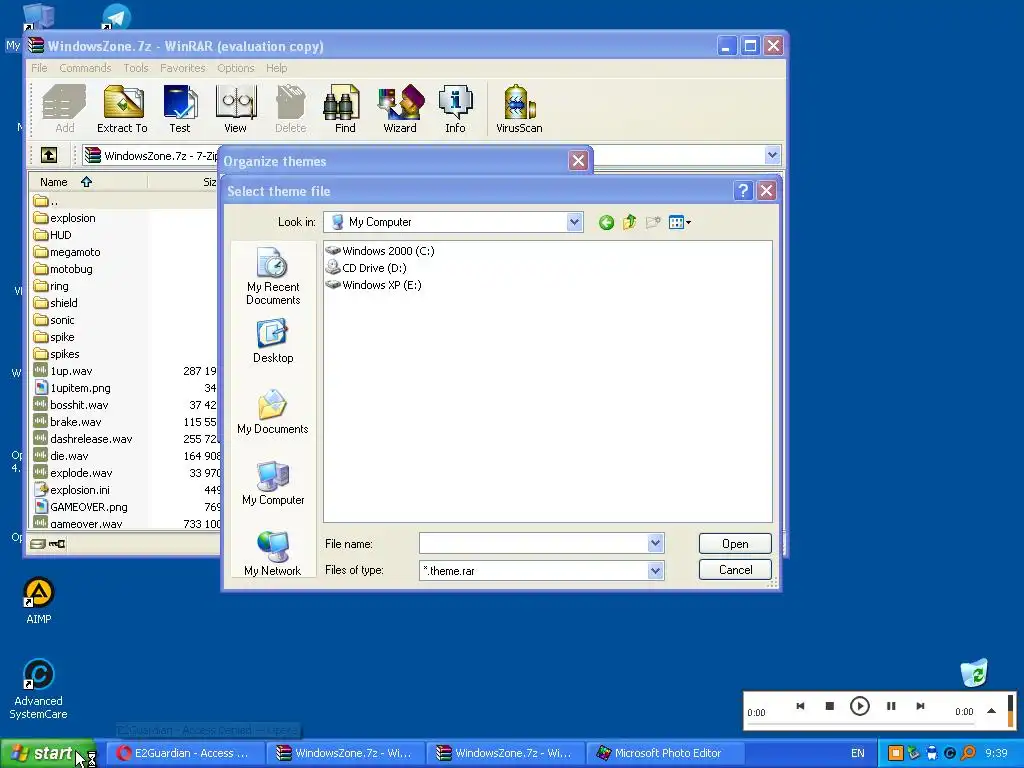
Task: Click the play button in media player
Action: click(x=859, y=706)
